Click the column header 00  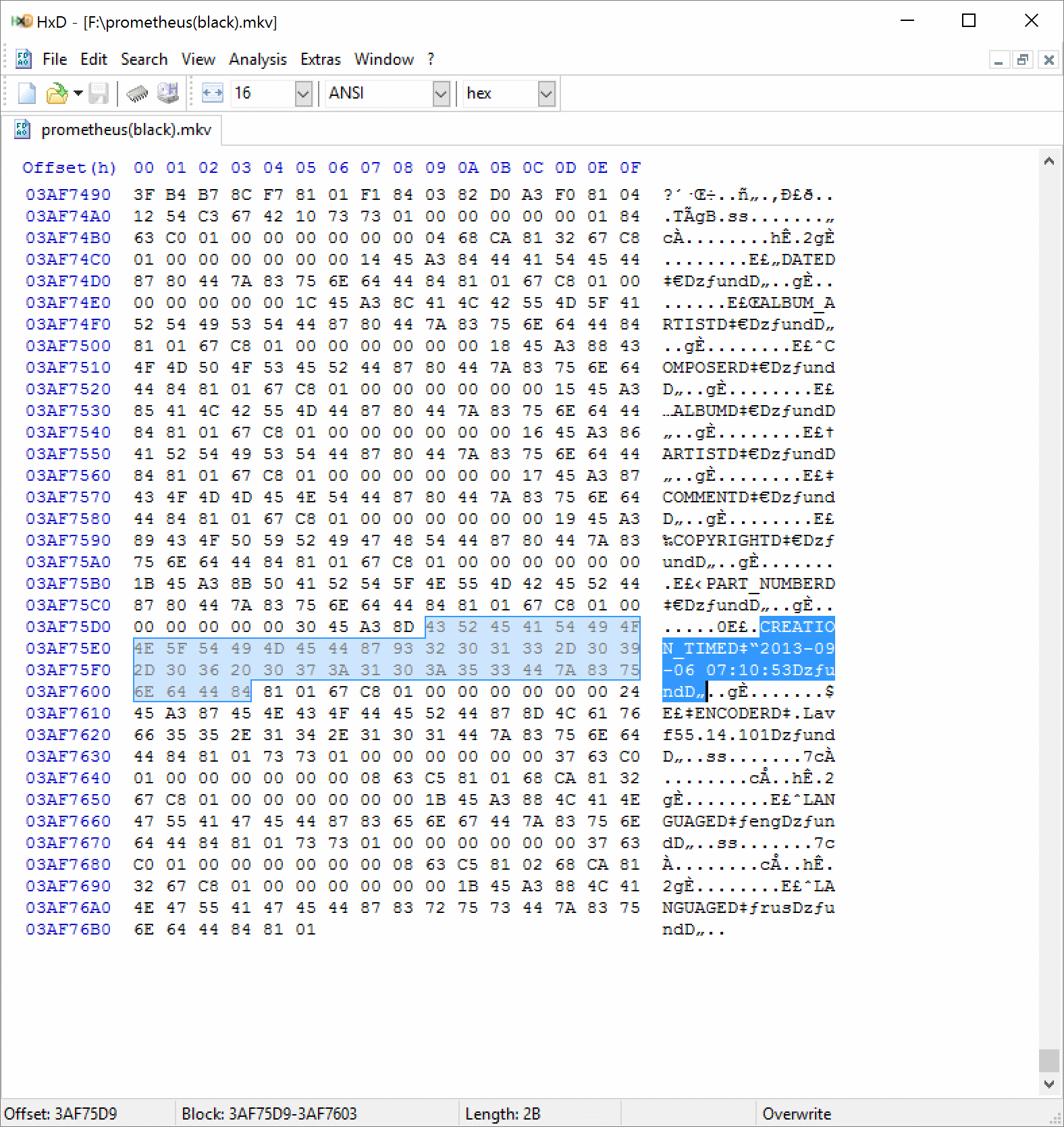[x=144, y=167]
